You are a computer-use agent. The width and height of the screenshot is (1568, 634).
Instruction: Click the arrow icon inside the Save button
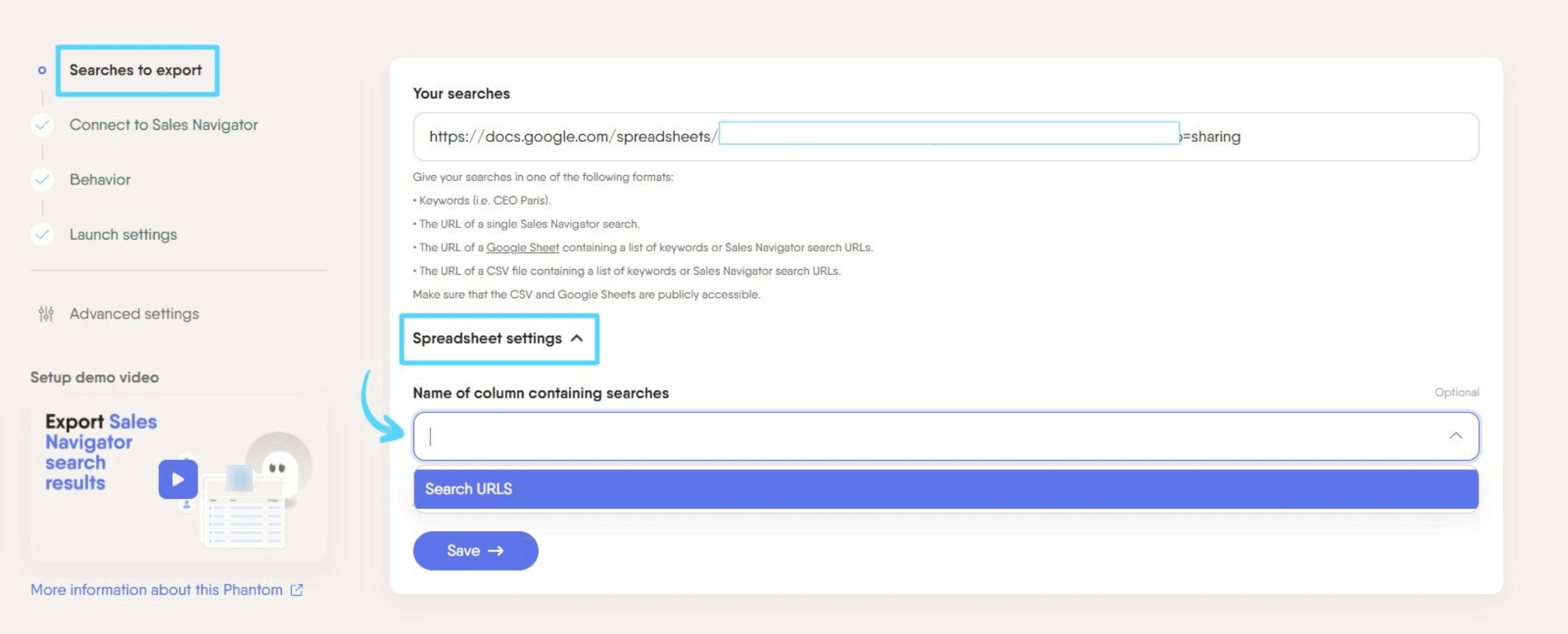tap(495, 550)
